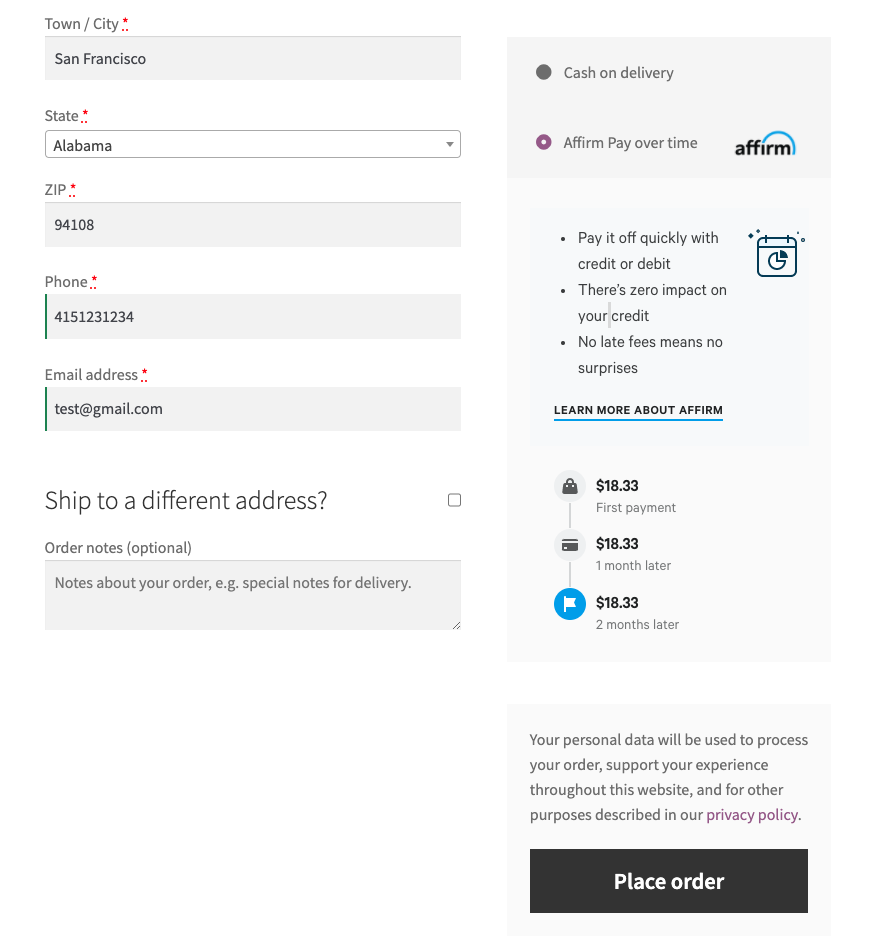
Task: Open the privacy policy link
Action: (x=752, y=814)
